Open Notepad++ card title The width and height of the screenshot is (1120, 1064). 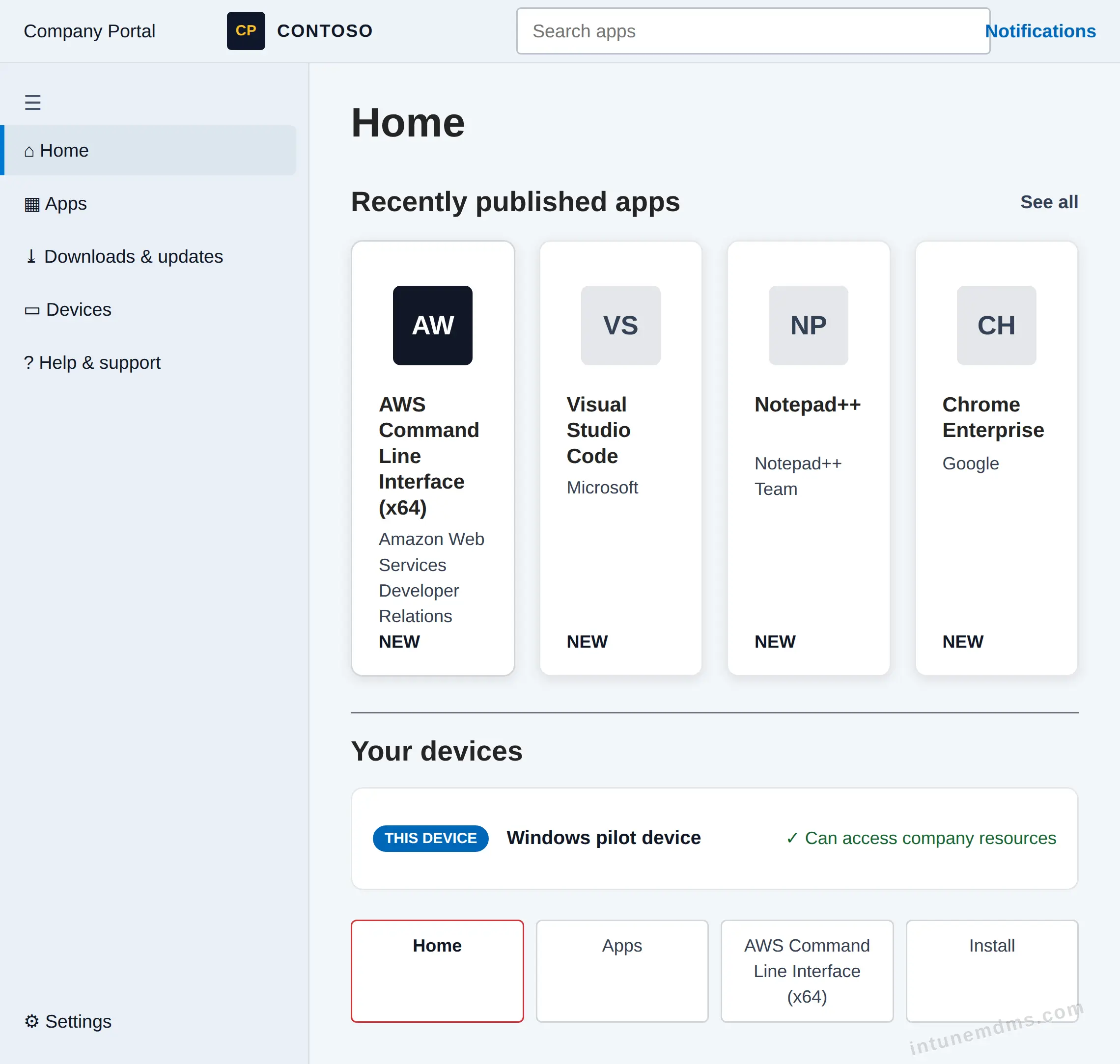[x=808, y=405]
